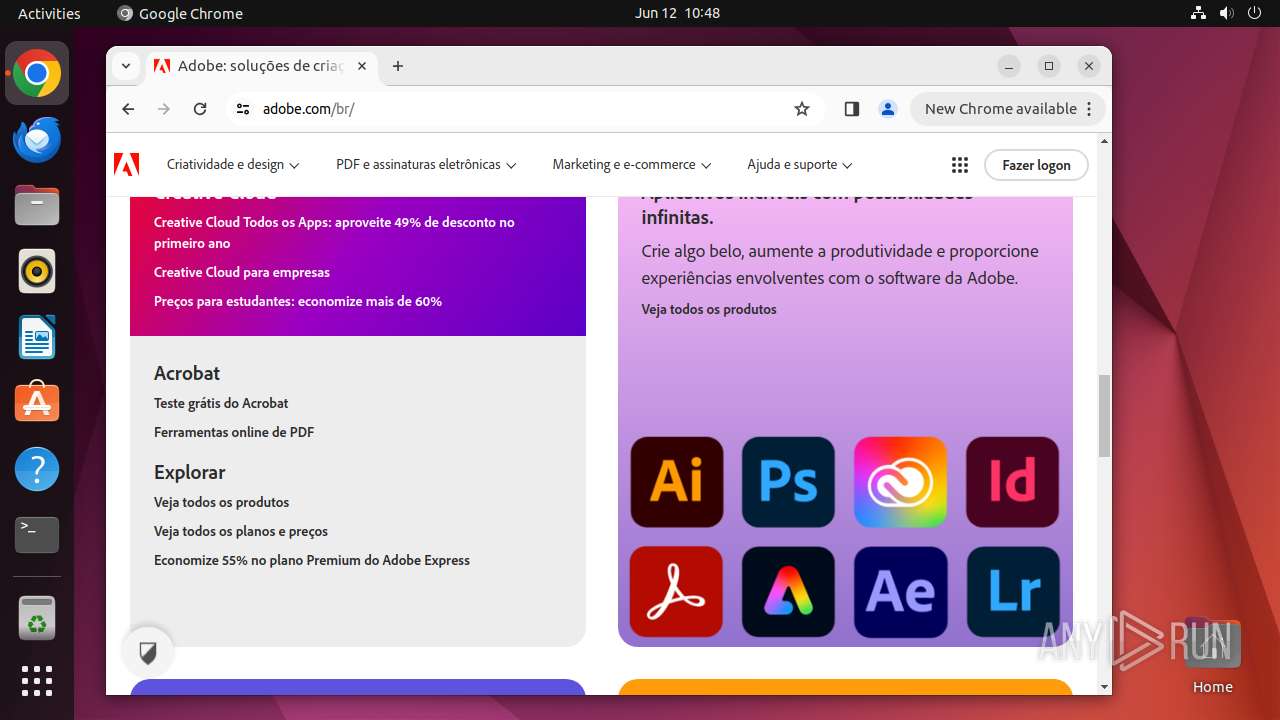The width and height of the screenshot is (1280, 720).
Task: View site information icon in address bar
Action: click(x=243, y=109)
